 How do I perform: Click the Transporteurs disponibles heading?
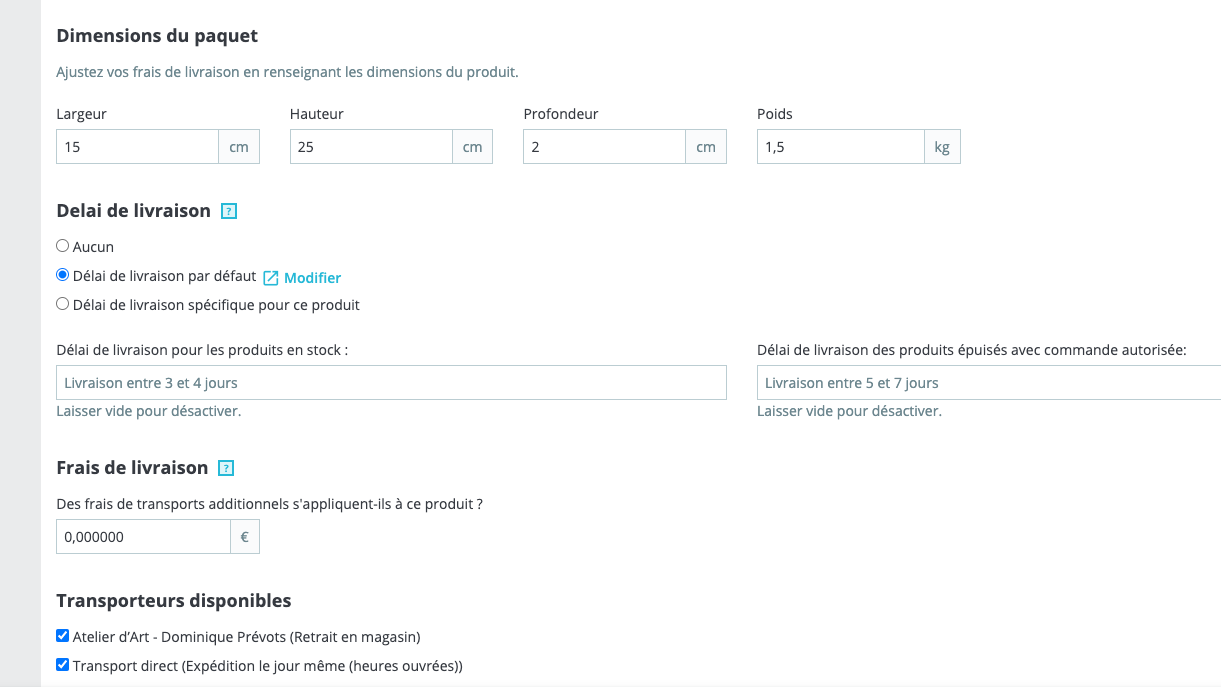tap(174, 601)
